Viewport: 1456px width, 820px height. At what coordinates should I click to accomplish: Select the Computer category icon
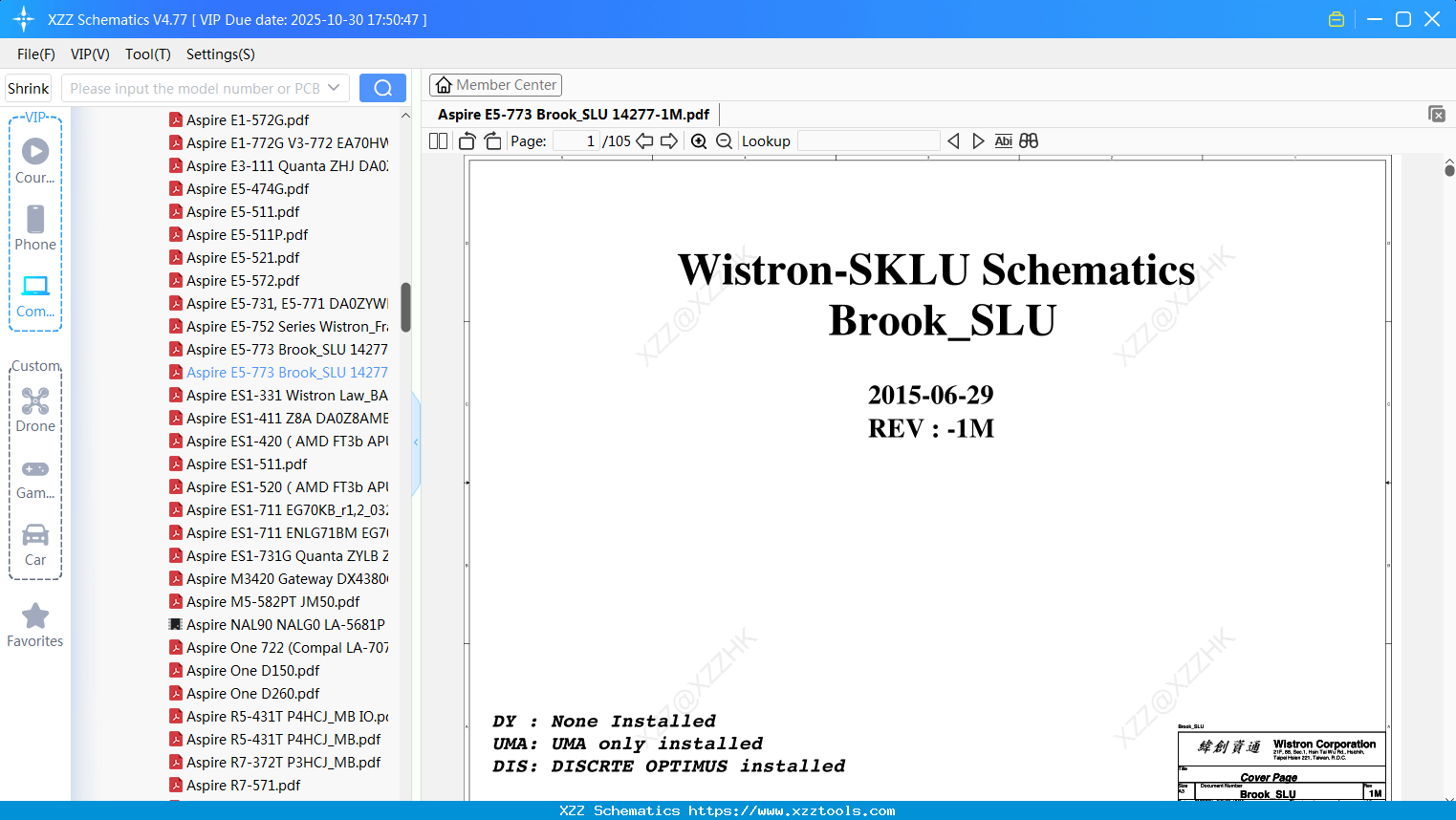pyautogui.click(x=35, y=286)
